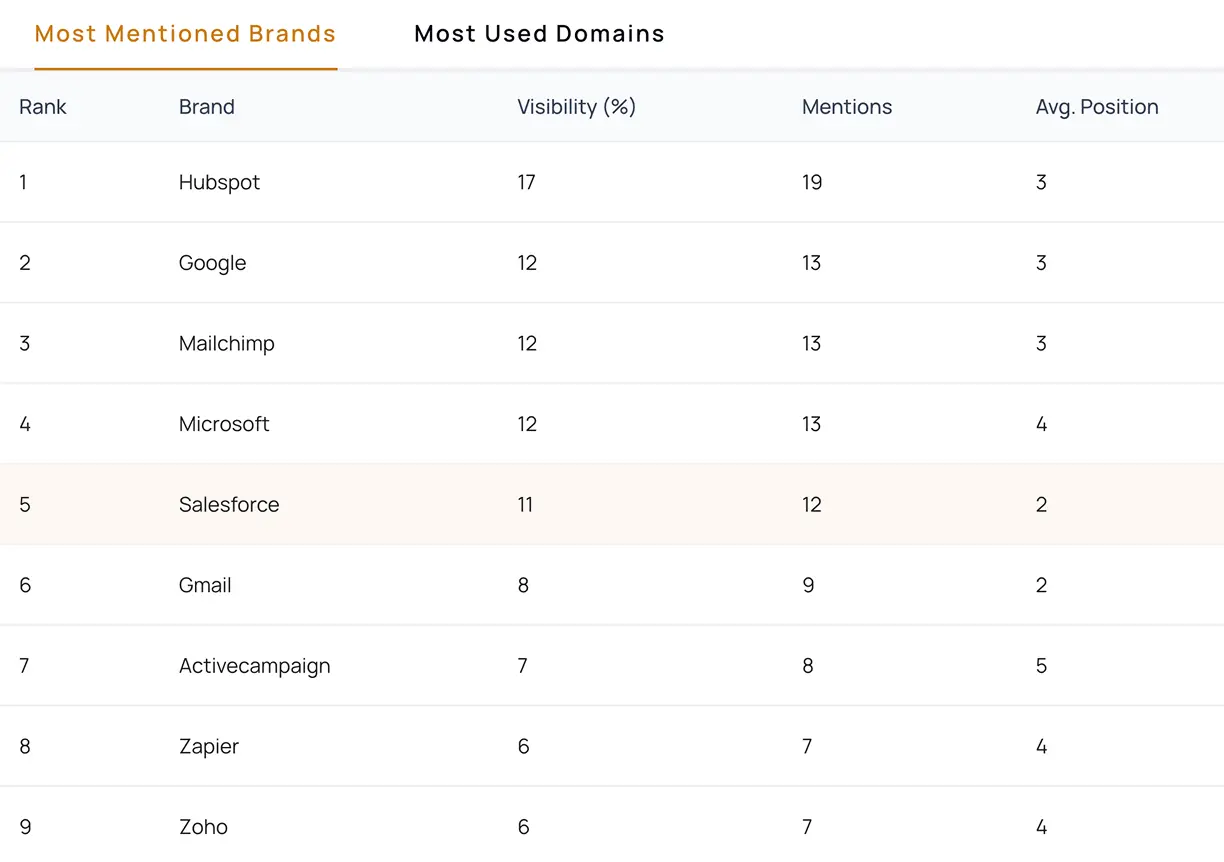Select the Salesforce brand cell
This screenshot has width=1224, height=862.
point(229,504)
